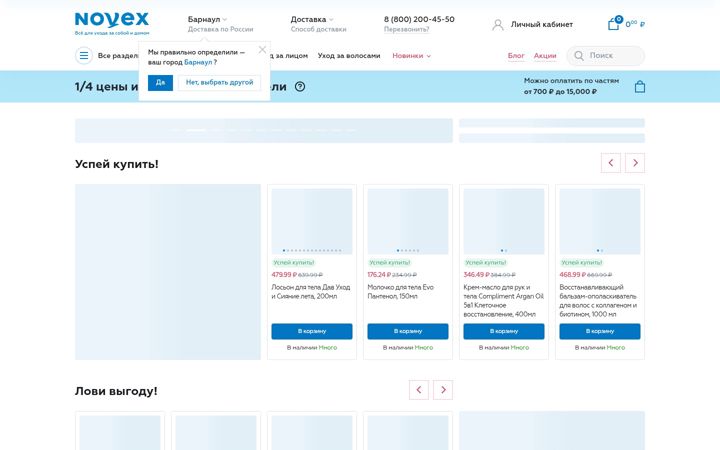This screenshot has width=720, height=450.
Task: Click Нет, выбрать другой button
Action: coord(219,83)
